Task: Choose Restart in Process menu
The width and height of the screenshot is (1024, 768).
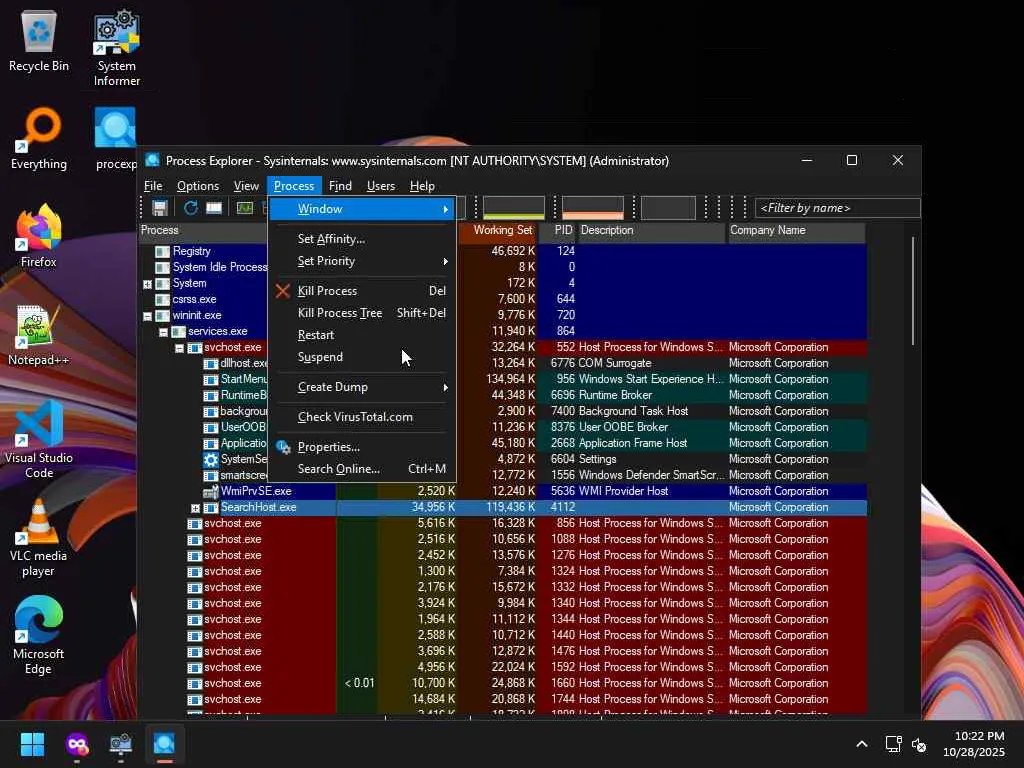Action: coord(362,335)
